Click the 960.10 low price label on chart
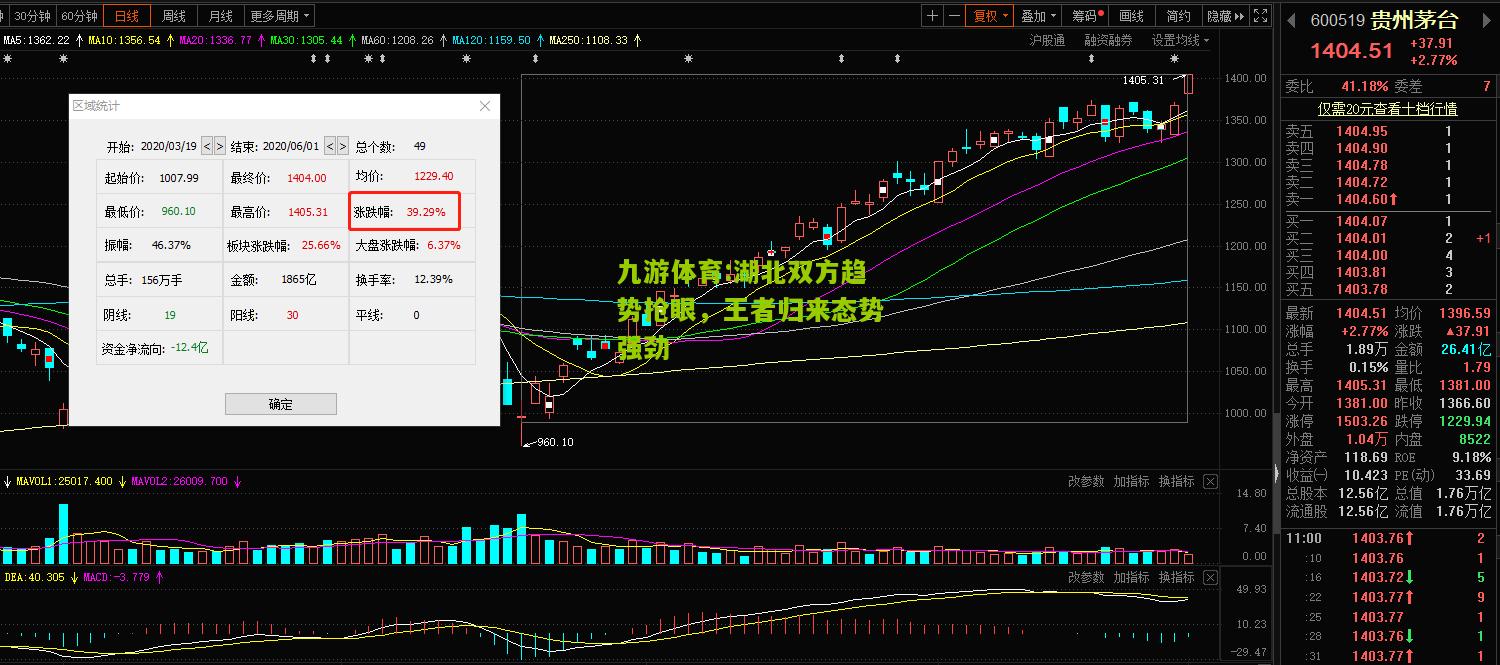The height and width of the screenshot is (665, 1500). 555,442
